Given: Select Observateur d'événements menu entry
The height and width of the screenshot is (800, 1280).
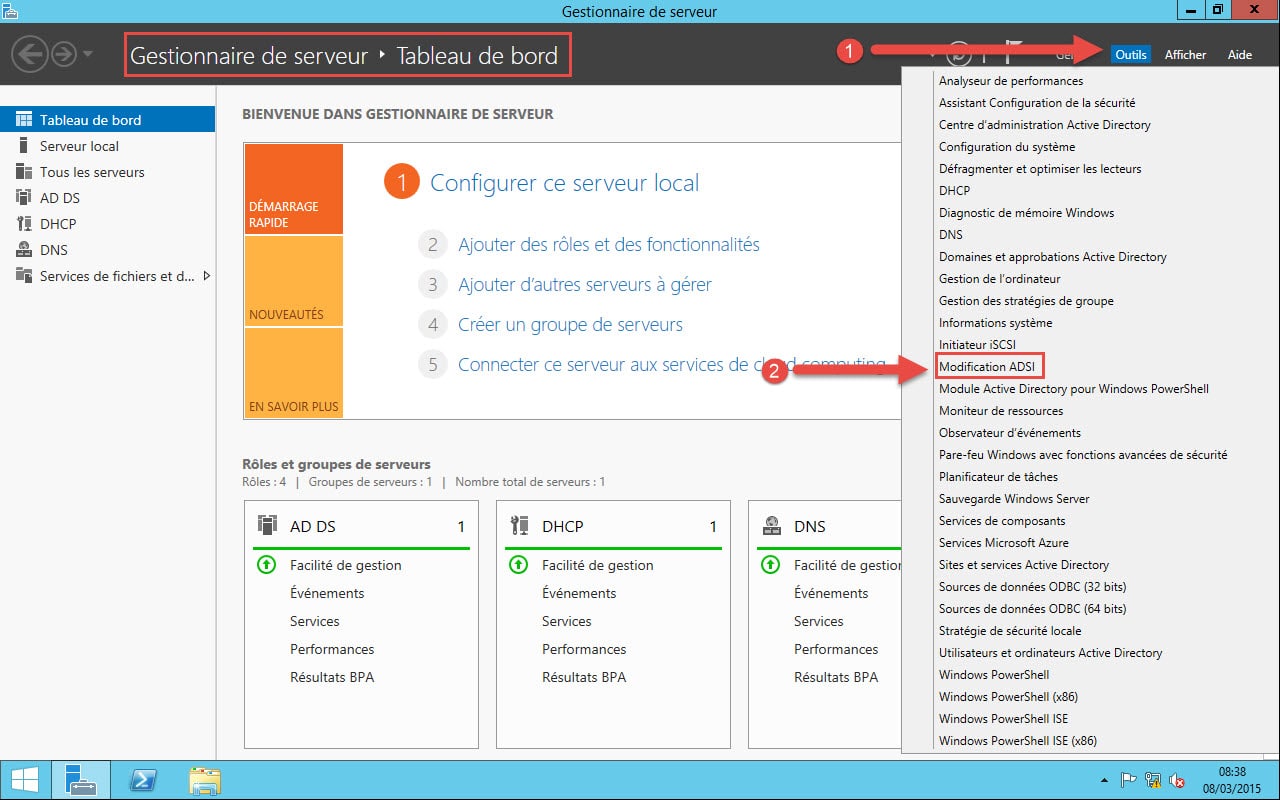Looking at the screenshot, I should (1010, 433).
